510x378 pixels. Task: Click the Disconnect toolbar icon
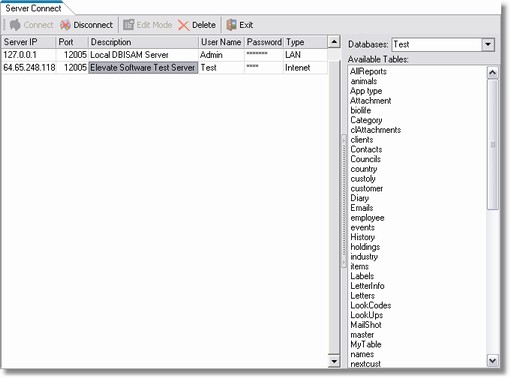point(65,25)
